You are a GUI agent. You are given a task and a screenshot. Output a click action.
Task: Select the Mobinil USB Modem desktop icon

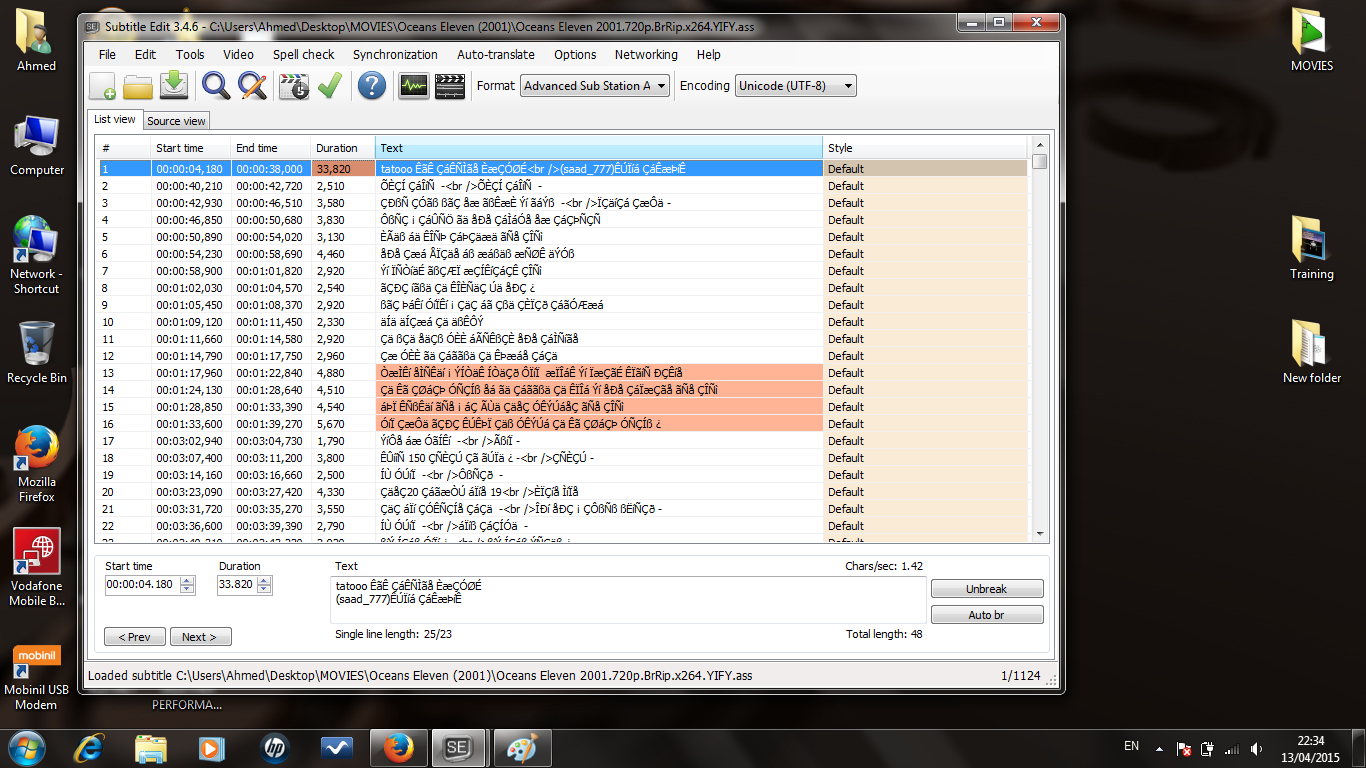[37, 676]
